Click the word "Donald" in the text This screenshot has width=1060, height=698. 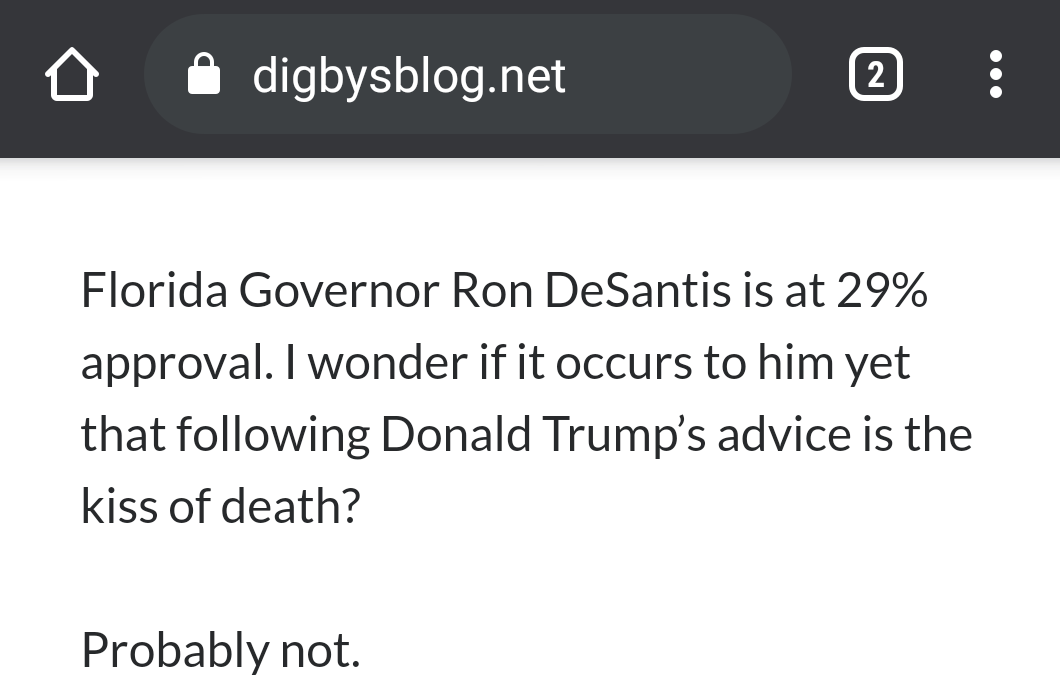tap(456, 434)
